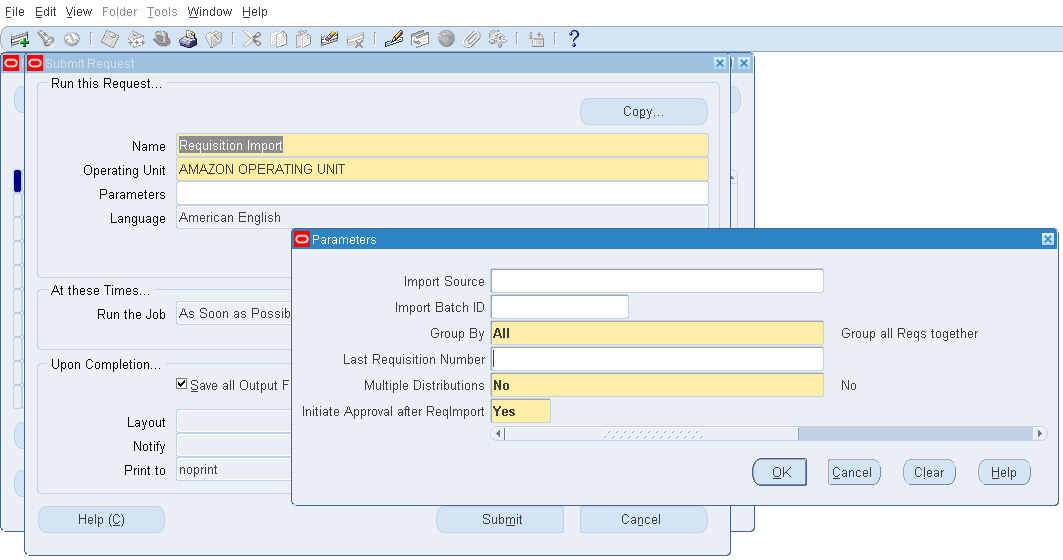Click the Submit button
This screenshot has width=1063, height=560.
point(501,519)
